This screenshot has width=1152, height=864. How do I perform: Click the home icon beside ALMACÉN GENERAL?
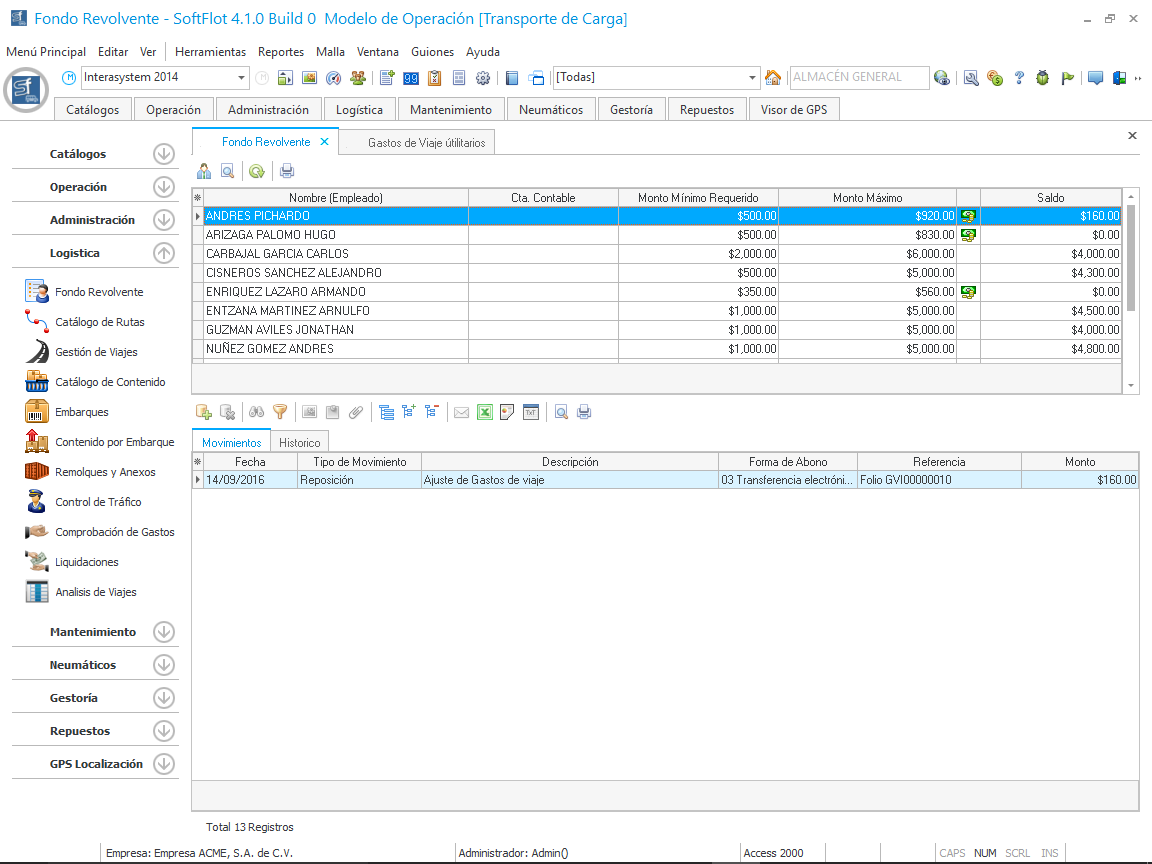773,78
